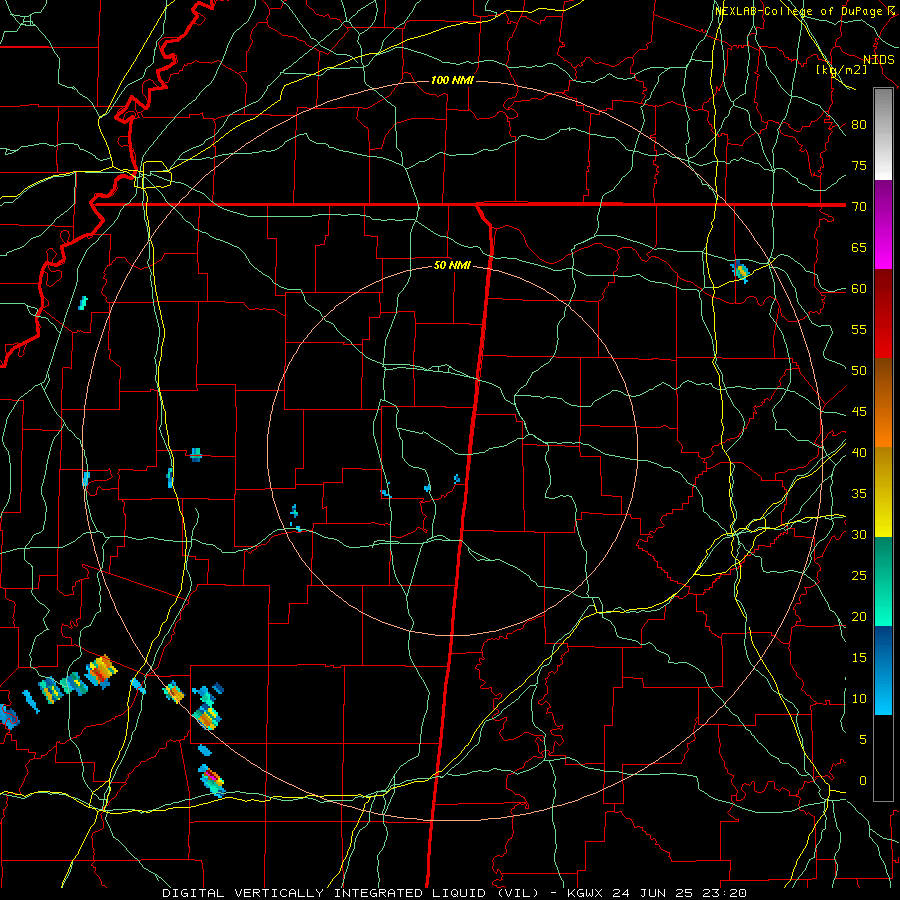Click the 55 value on the VIL scale
The image size is (900, 900).
(x=859, y=329)
